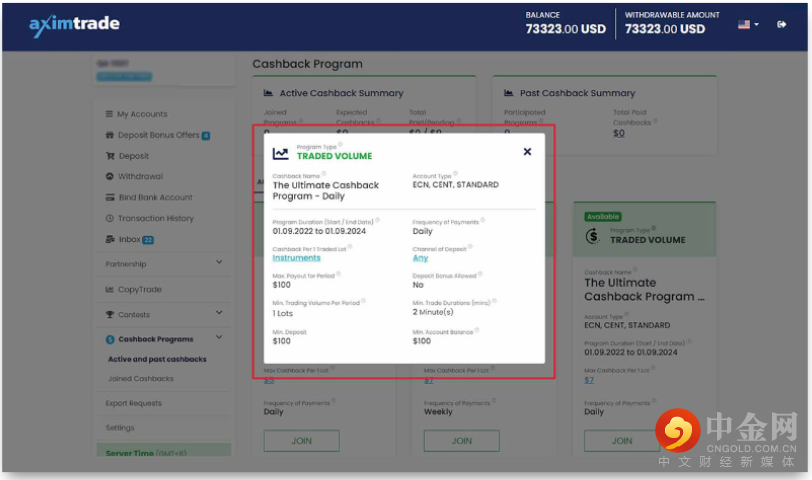Expand the Partnership menu chevron

pos(219,263)
